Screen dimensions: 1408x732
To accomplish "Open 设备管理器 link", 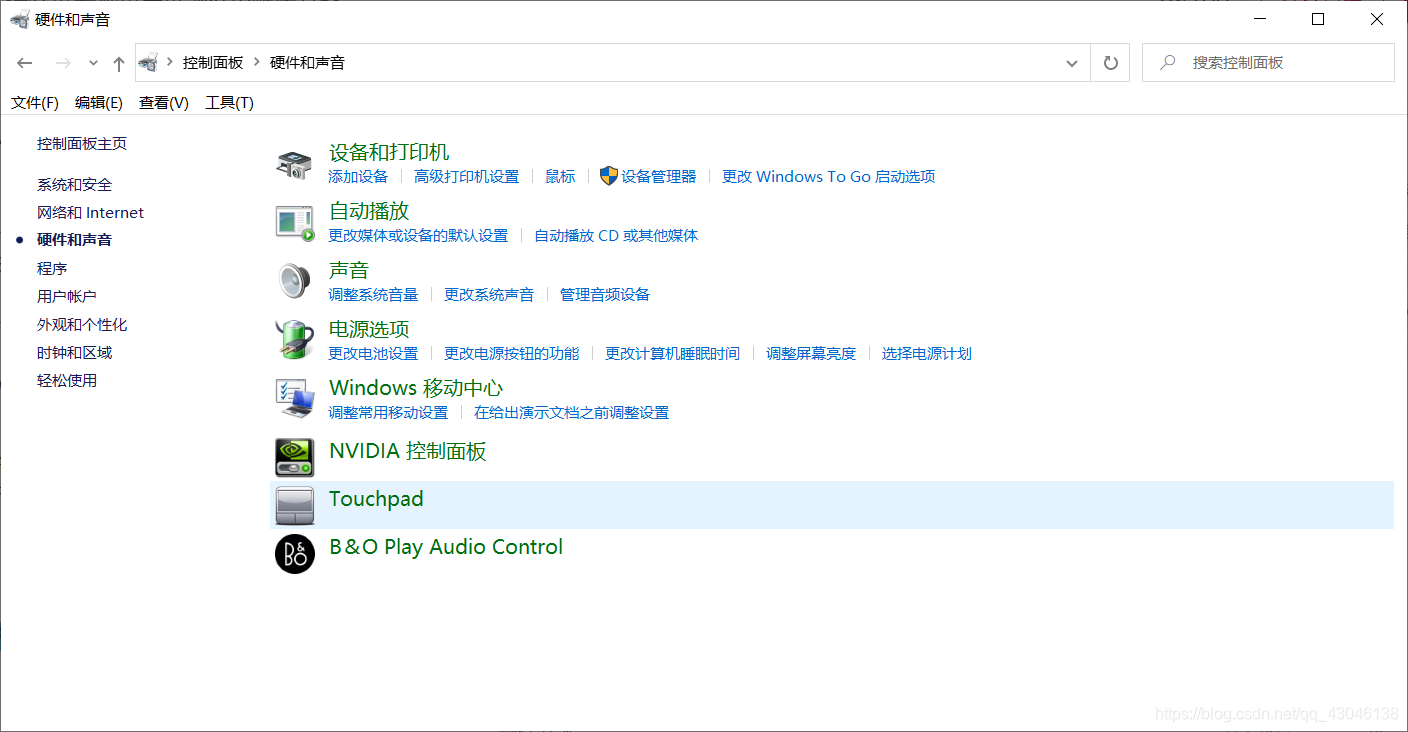I will point(659,176).
